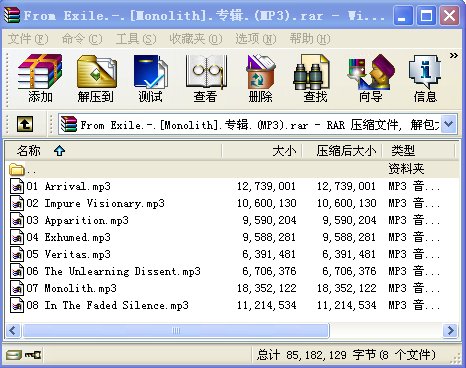Click the horizontal scrollbar thumb
The image size is (466, 368).
click(x=176, y=330)
